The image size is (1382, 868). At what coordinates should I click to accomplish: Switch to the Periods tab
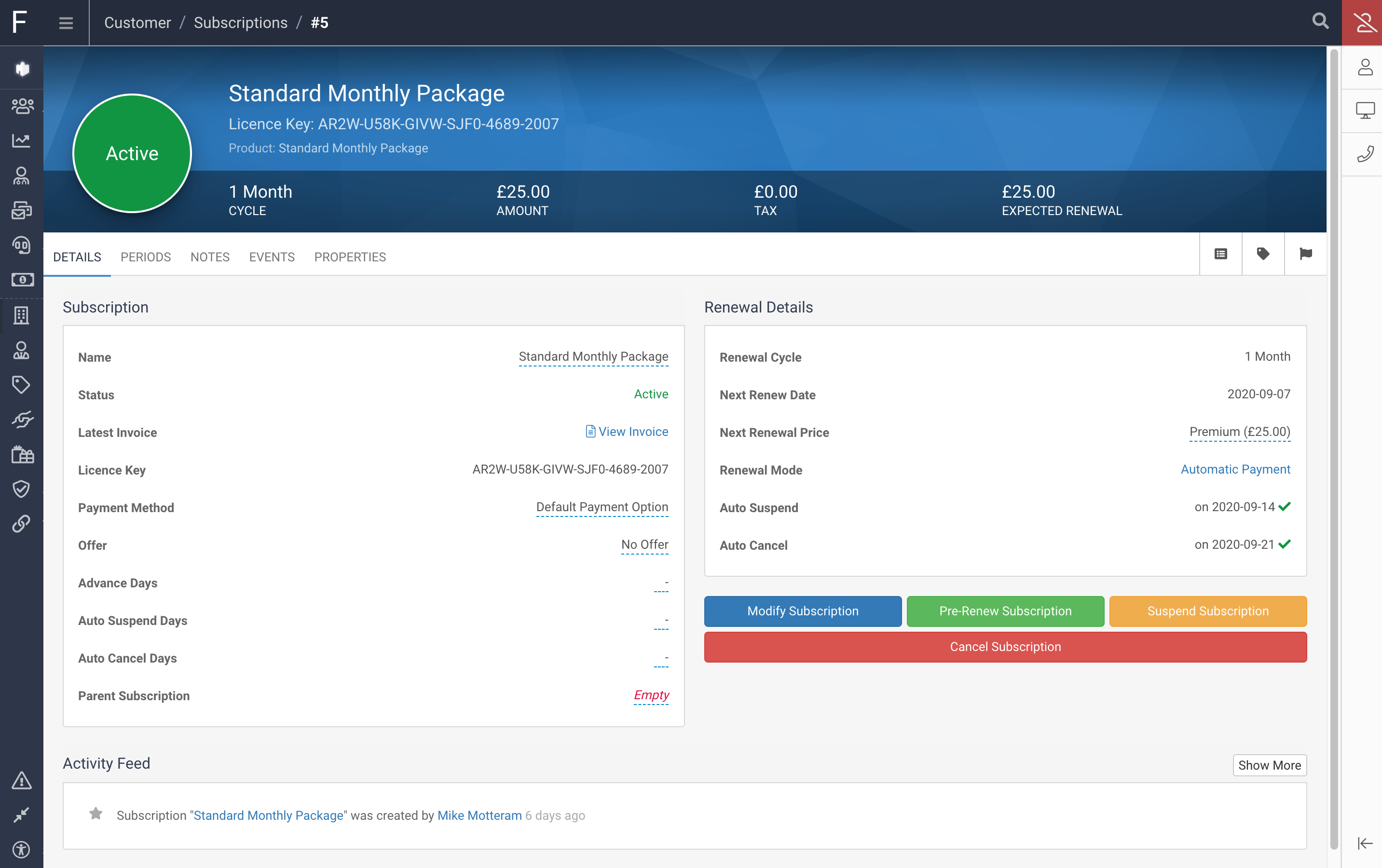[x=145, y=257]
